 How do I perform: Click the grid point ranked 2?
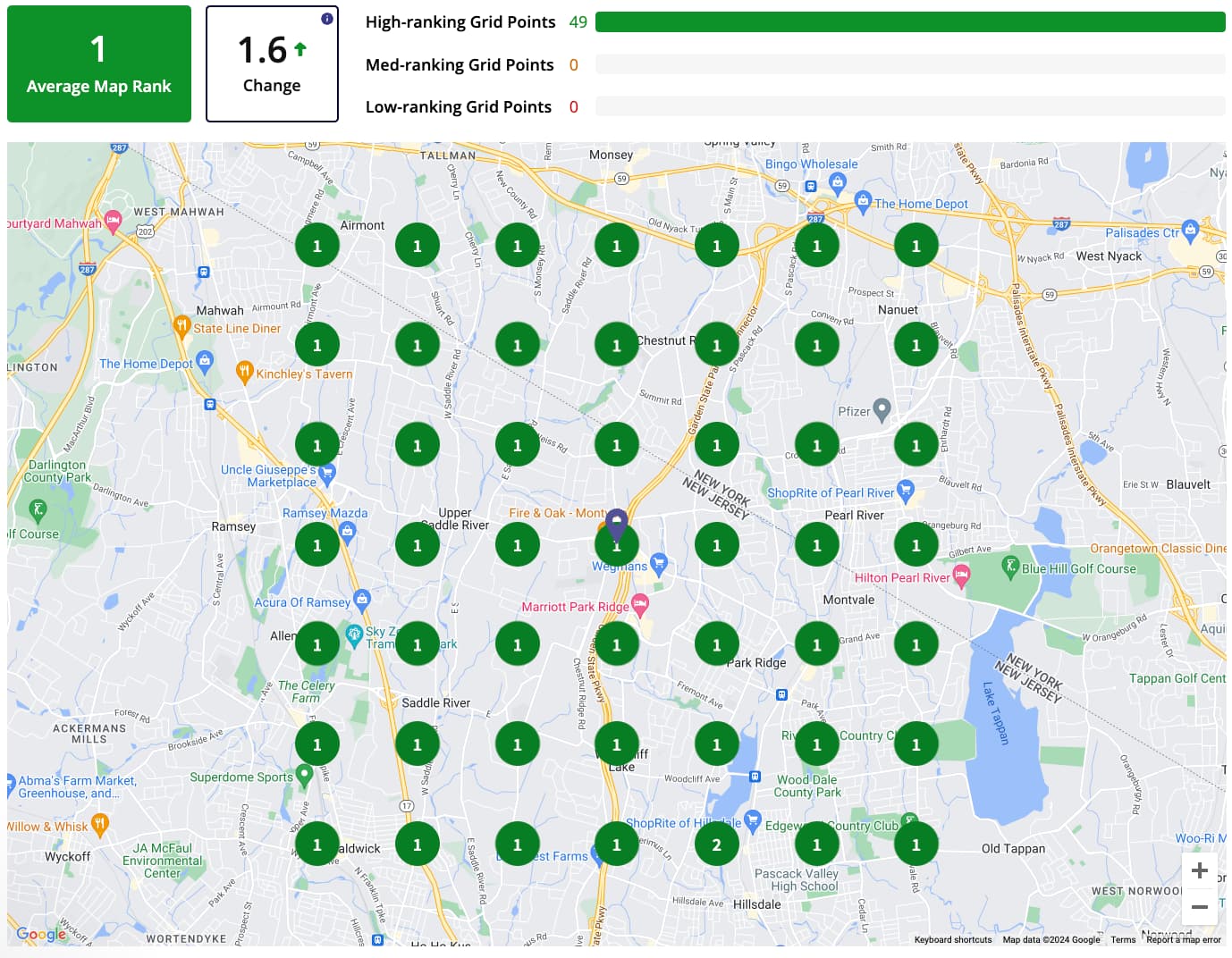[x=716, y=845]
